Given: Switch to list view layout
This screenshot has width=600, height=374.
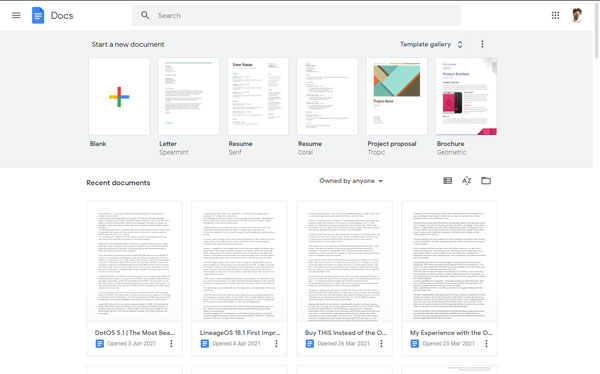Looking at the screenshot, I should 447,180.
